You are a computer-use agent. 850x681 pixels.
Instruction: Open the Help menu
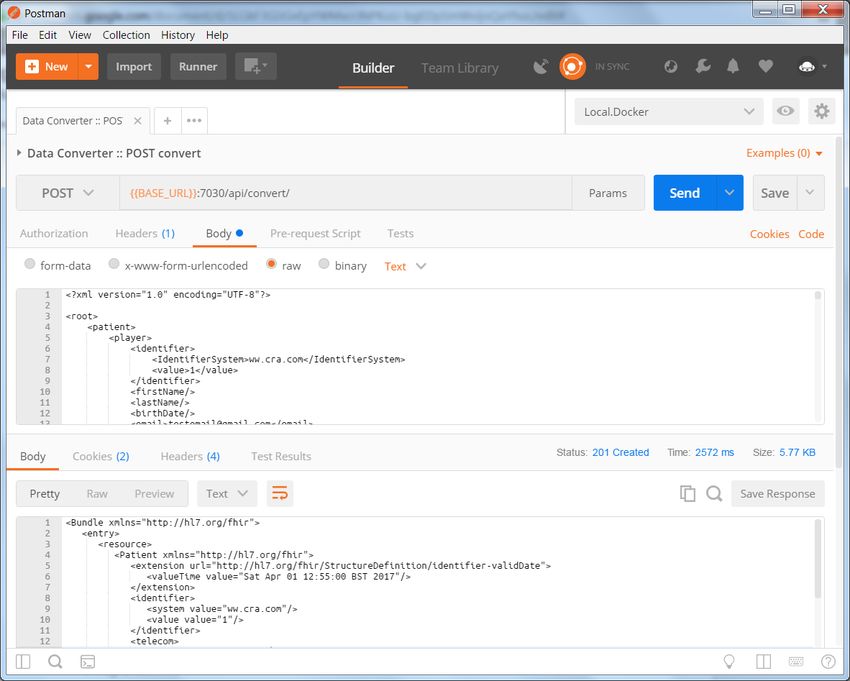tap(217, 35)
